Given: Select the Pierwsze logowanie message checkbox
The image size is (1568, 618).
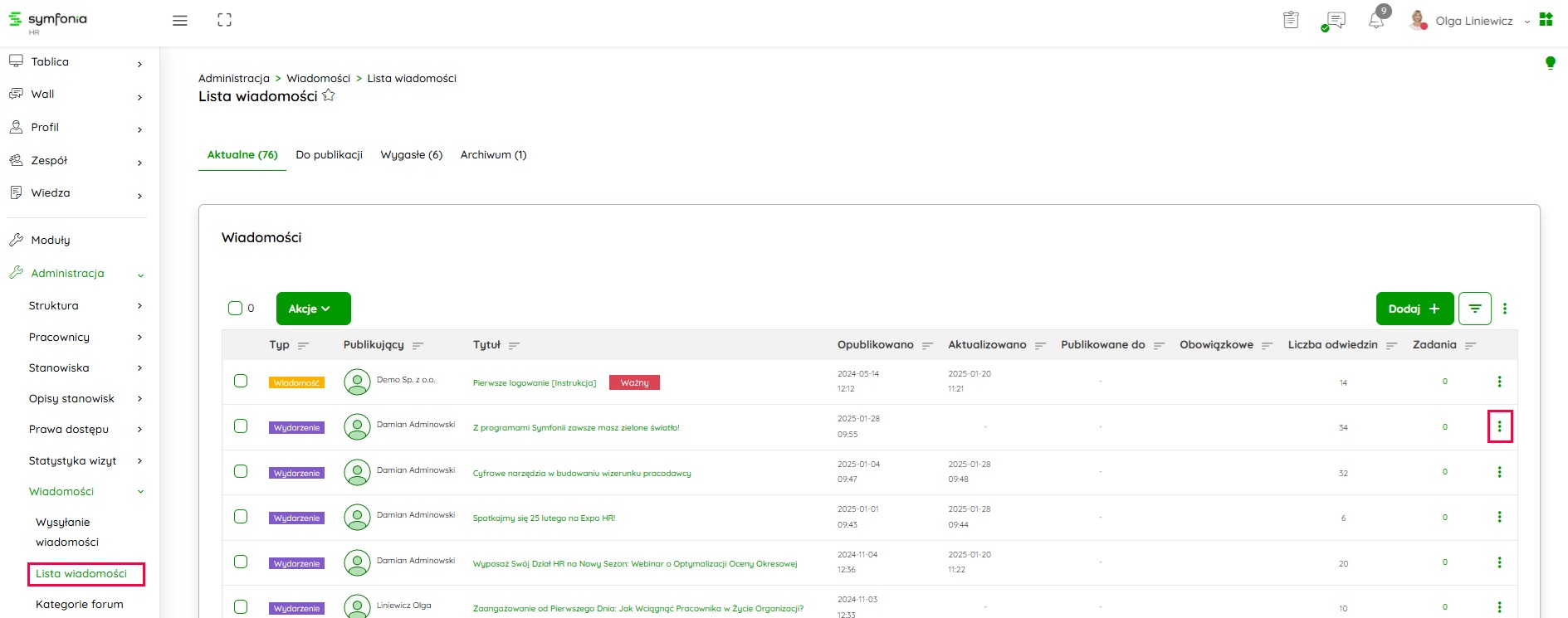Looking at the screenshot, I should [241, 381].
